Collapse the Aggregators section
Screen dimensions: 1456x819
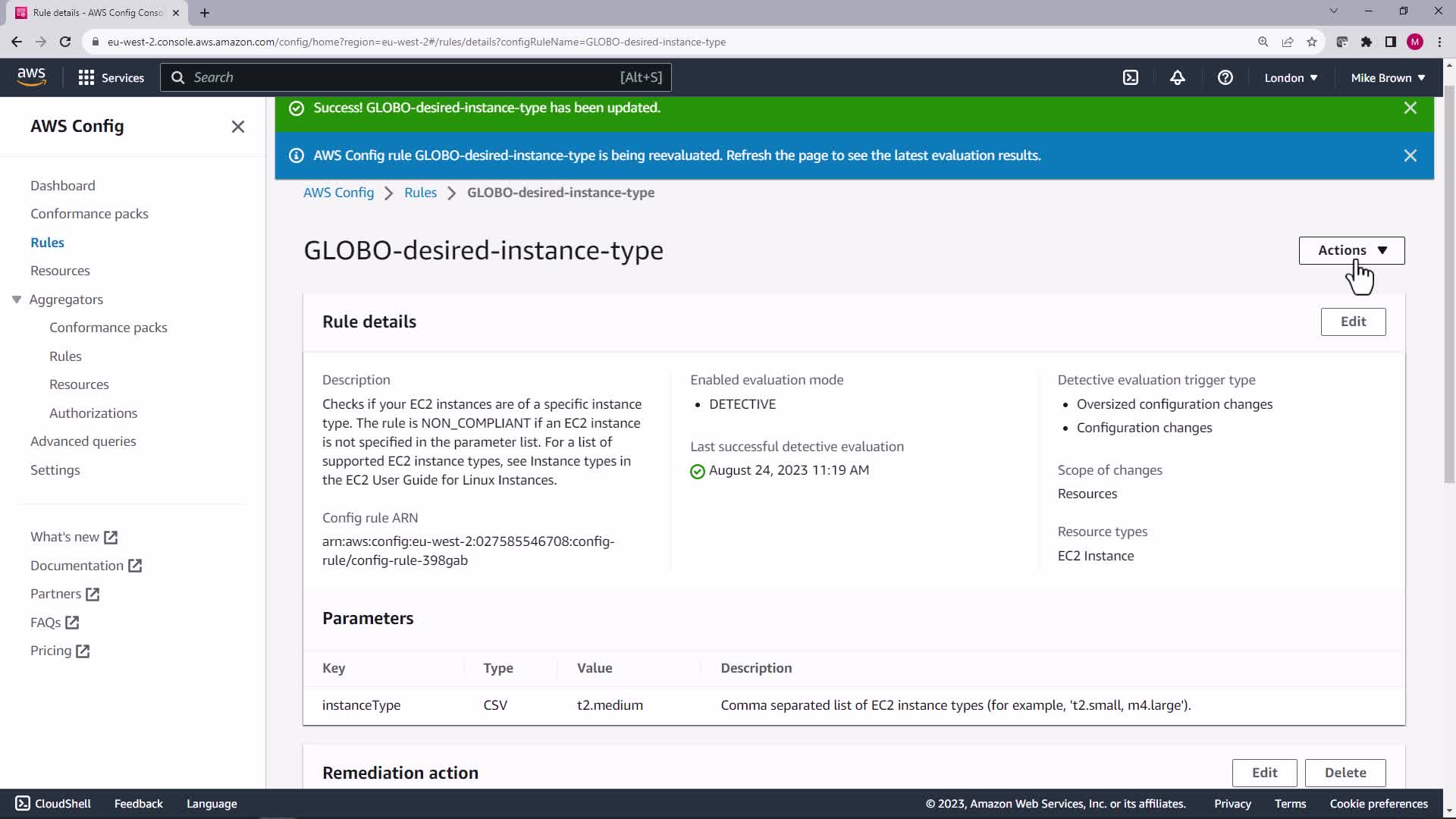[x=17, y=300]
